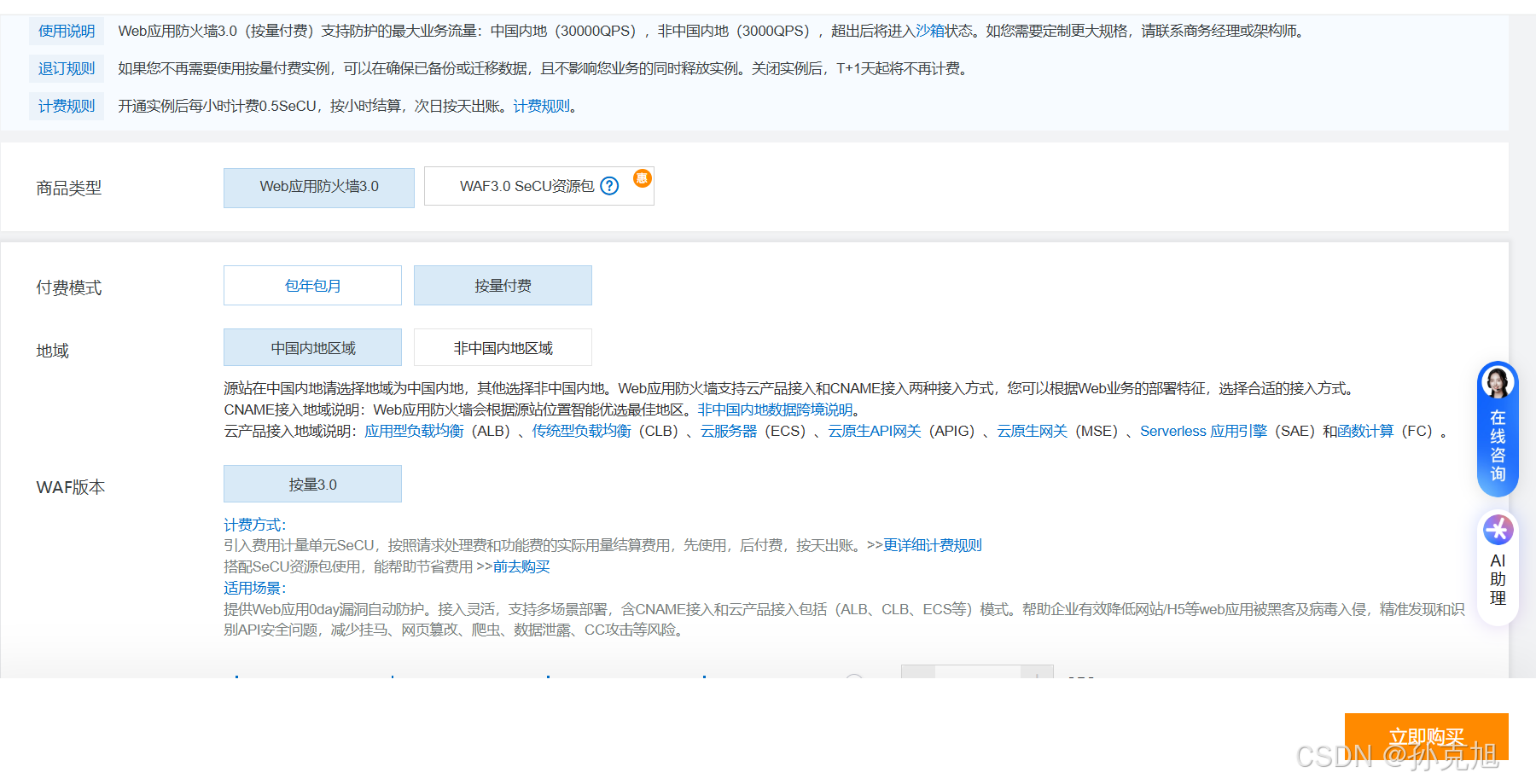The height and width of the screenshot is (784, 1536).
Task: Open the 在线咨询 avatar widget
Action: click(1498, 429)
